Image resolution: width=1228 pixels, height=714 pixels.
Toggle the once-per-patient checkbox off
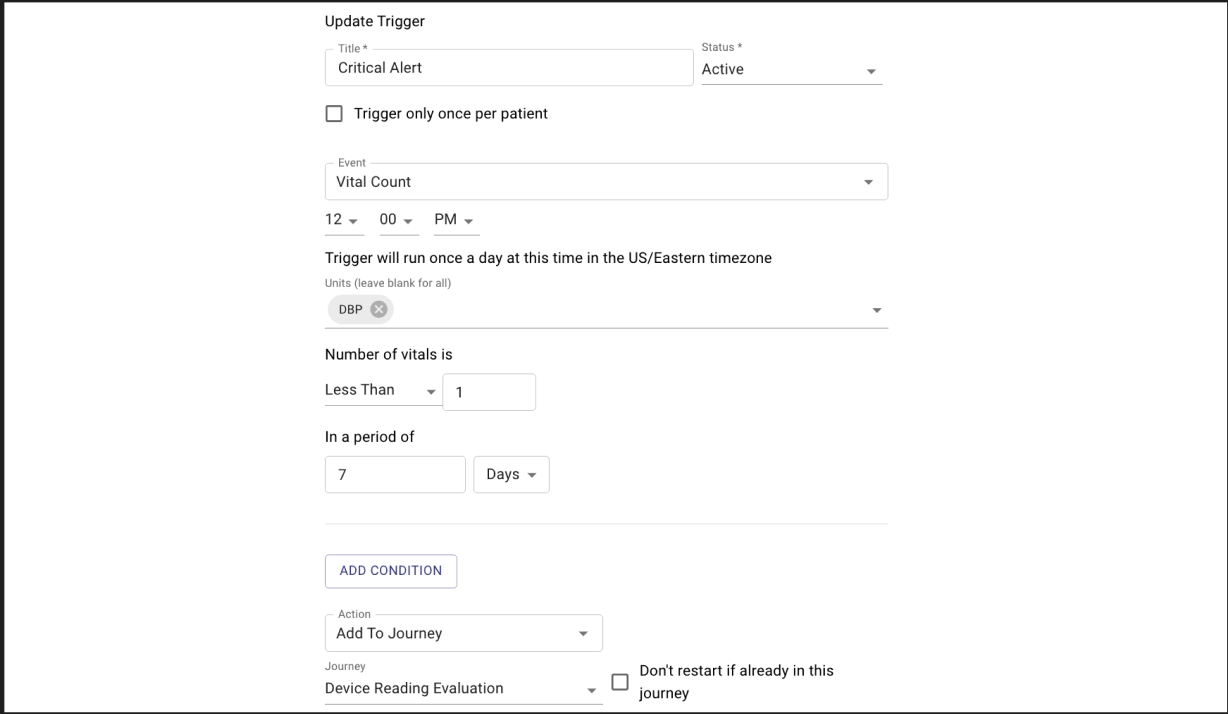(334, 113)
